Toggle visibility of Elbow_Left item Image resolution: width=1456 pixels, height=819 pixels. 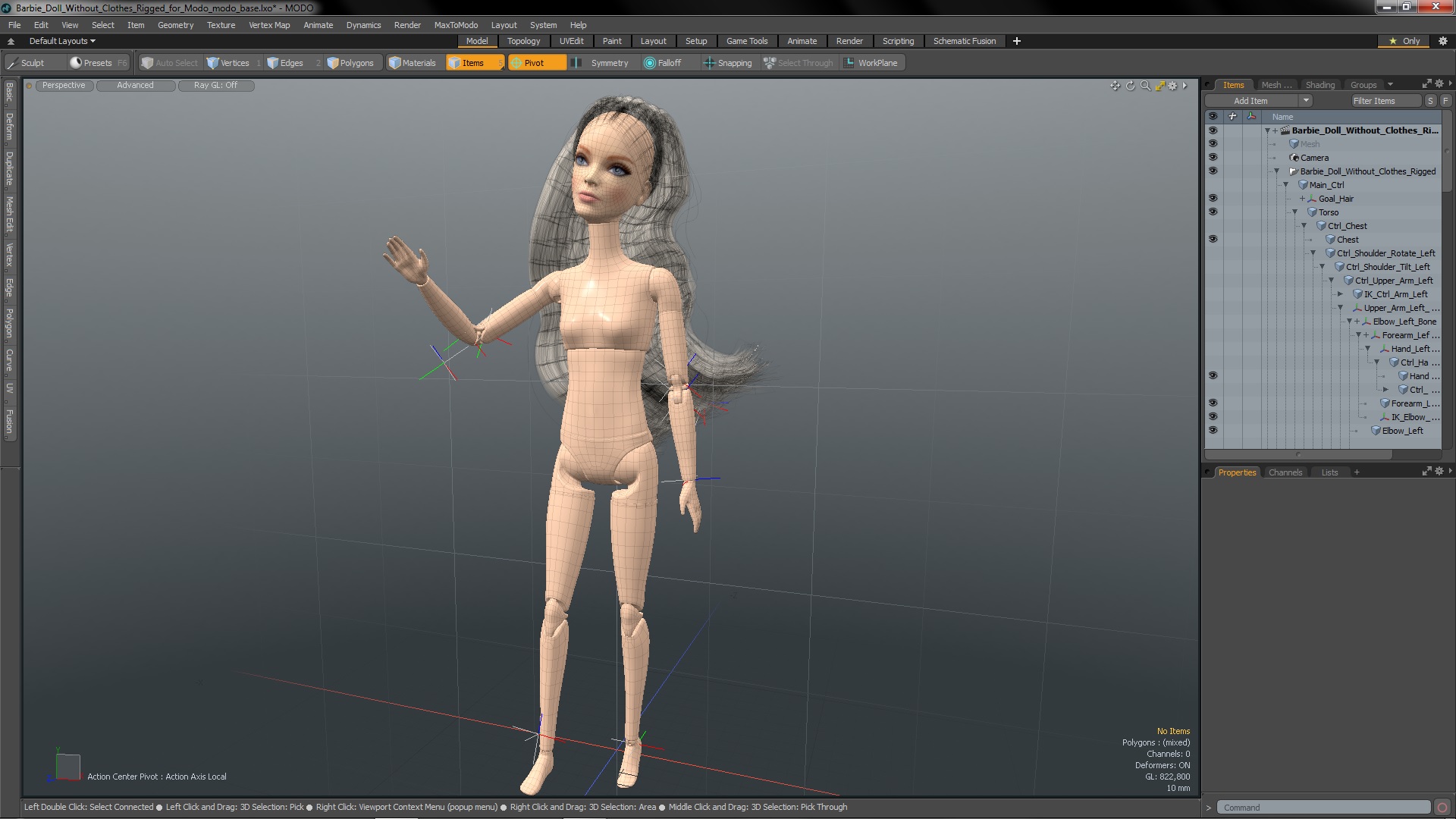(1213, 431)
